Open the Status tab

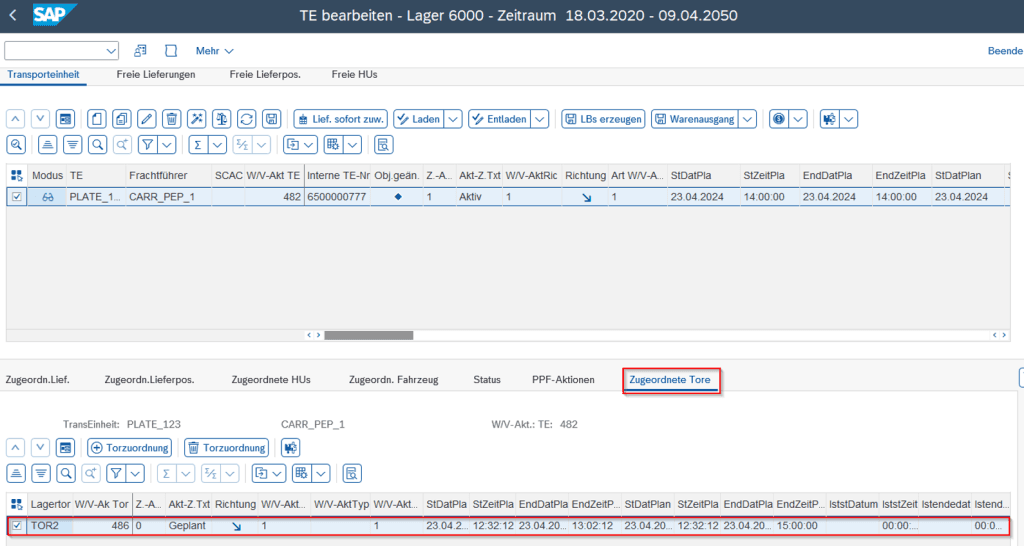pyautogui.click(x=487, y=379)
